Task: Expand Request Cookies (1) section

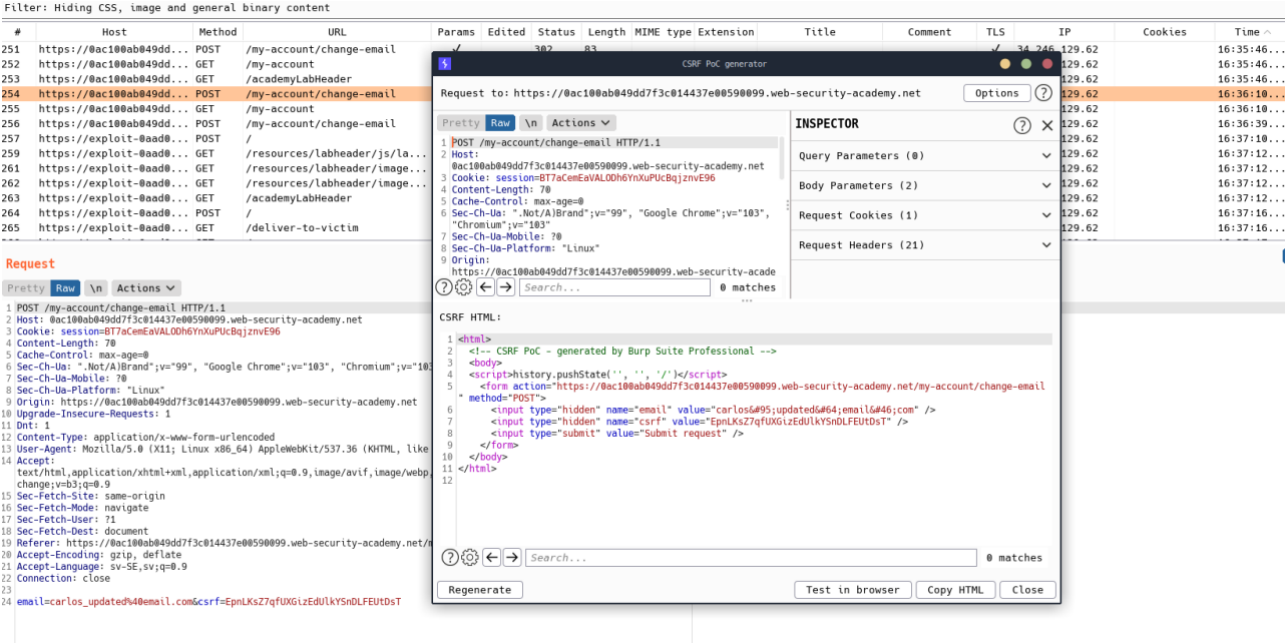Action: (x=925, y=215)
